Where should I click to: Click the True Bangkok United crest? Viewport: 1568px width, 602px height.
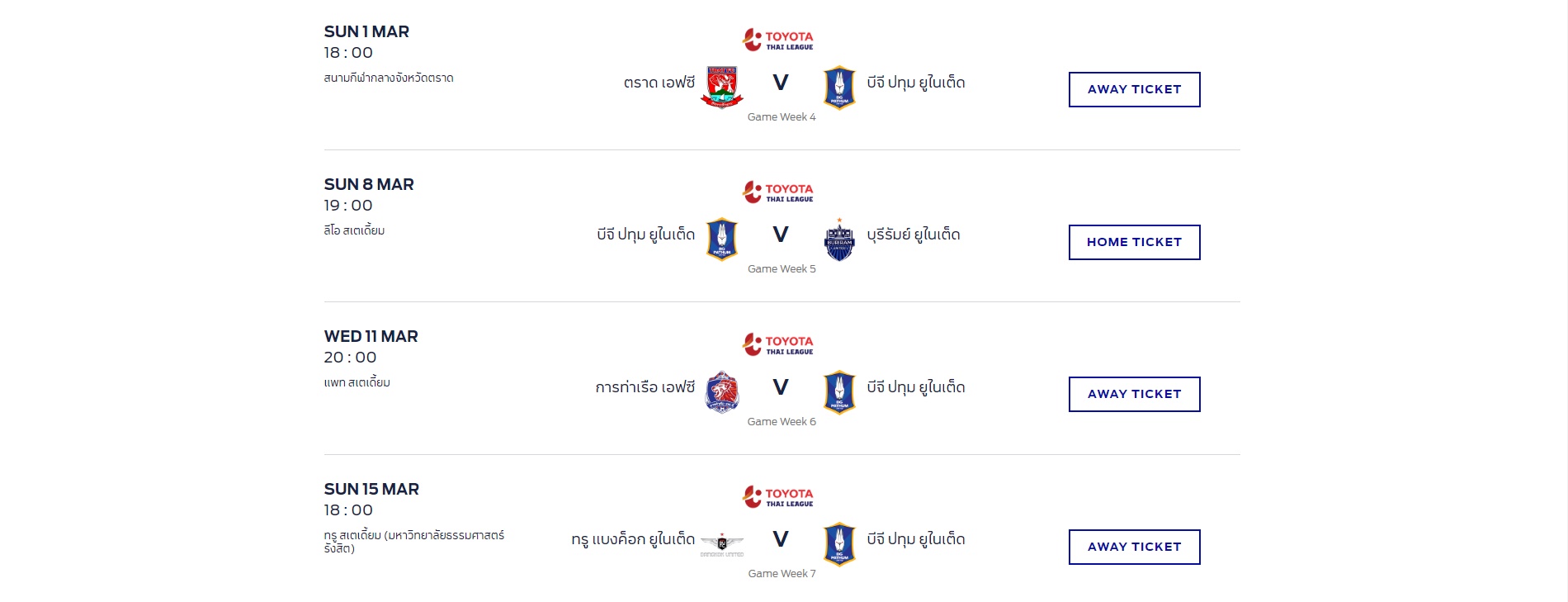click(722, 544)
